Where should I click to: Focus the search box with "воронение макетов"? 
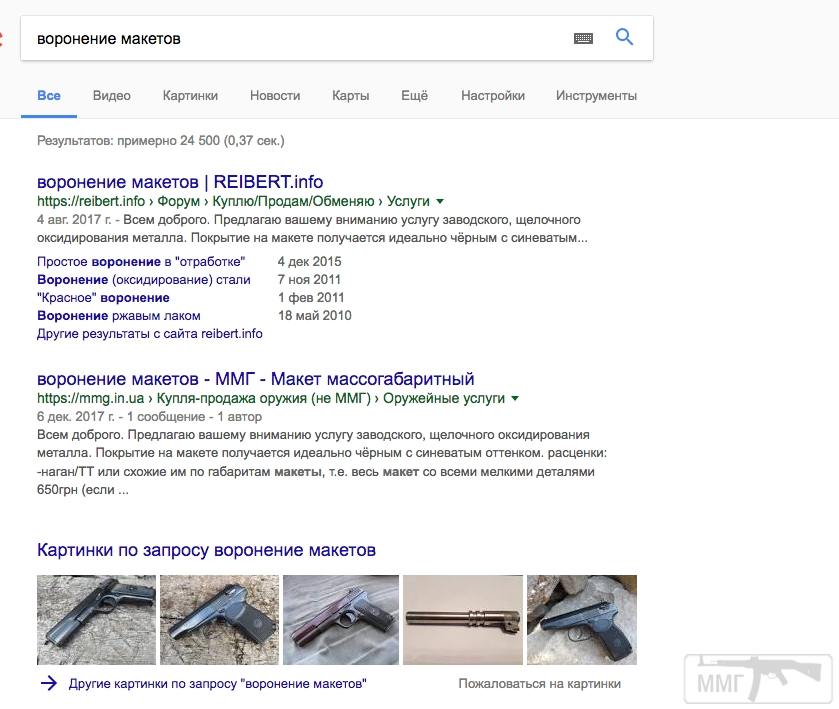[337, 38]
